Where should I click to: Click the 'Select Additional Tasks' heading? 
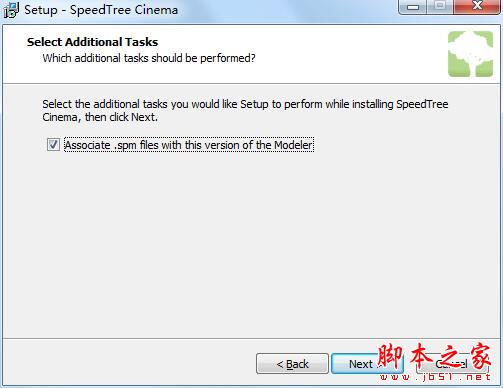pyautogui.click(x=92, y=42)
